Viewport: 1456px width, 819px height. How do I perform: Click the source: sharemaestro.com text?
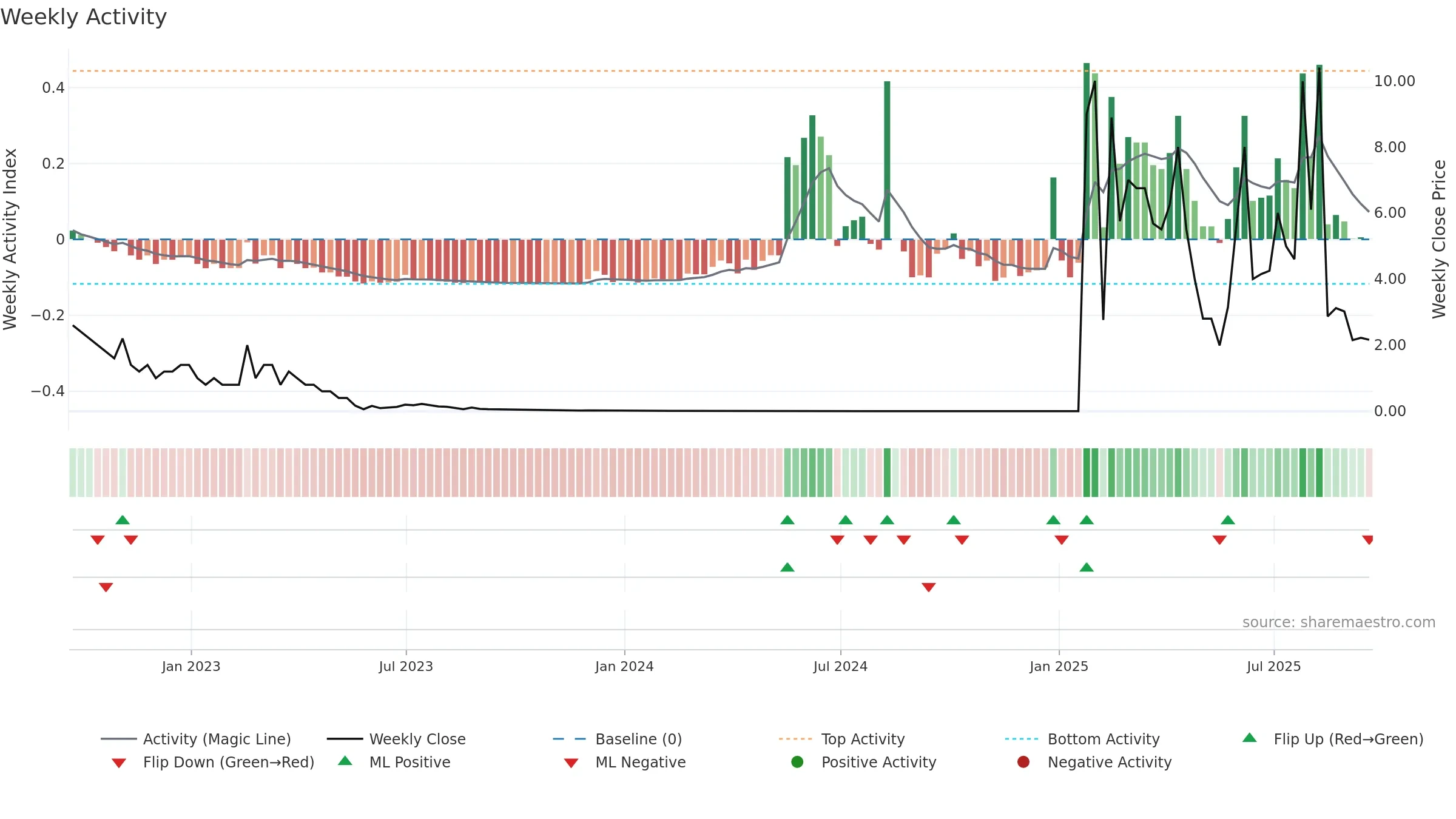1339,622
